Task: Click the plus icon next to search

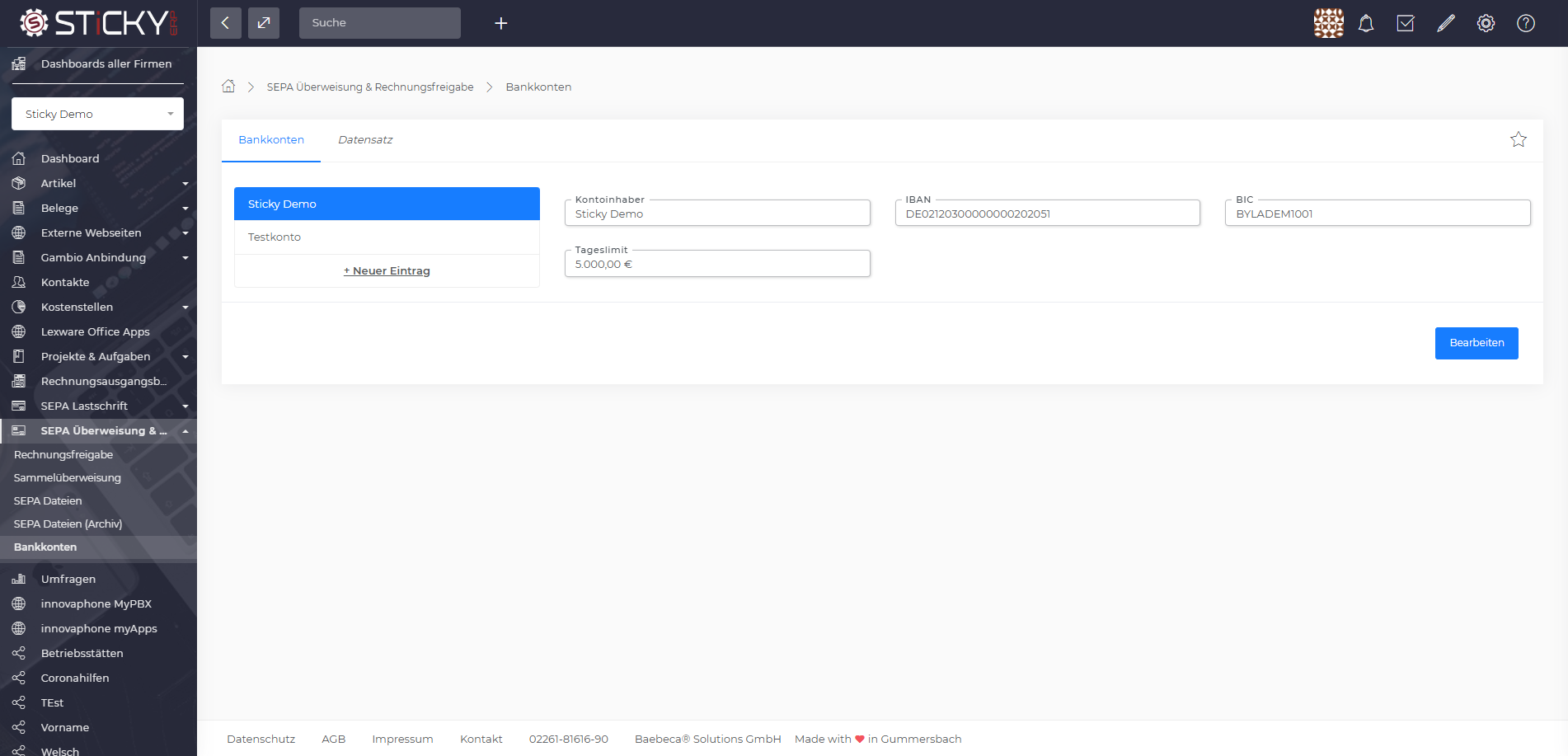Action: point(500,23)
